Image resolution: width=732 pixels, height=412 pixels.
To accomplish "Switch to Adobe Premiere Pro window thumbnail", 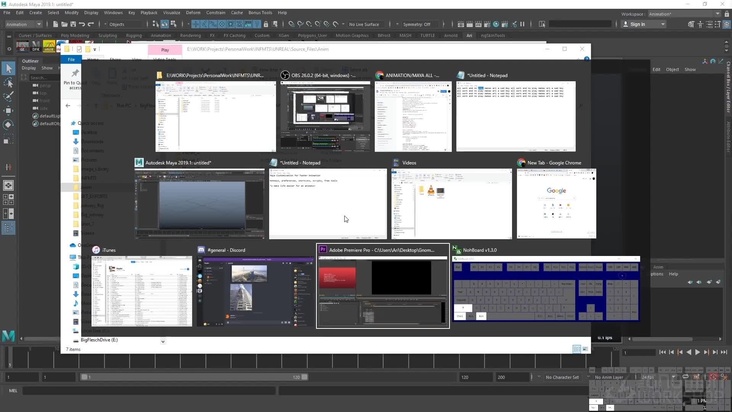I will tap(382, 292).
